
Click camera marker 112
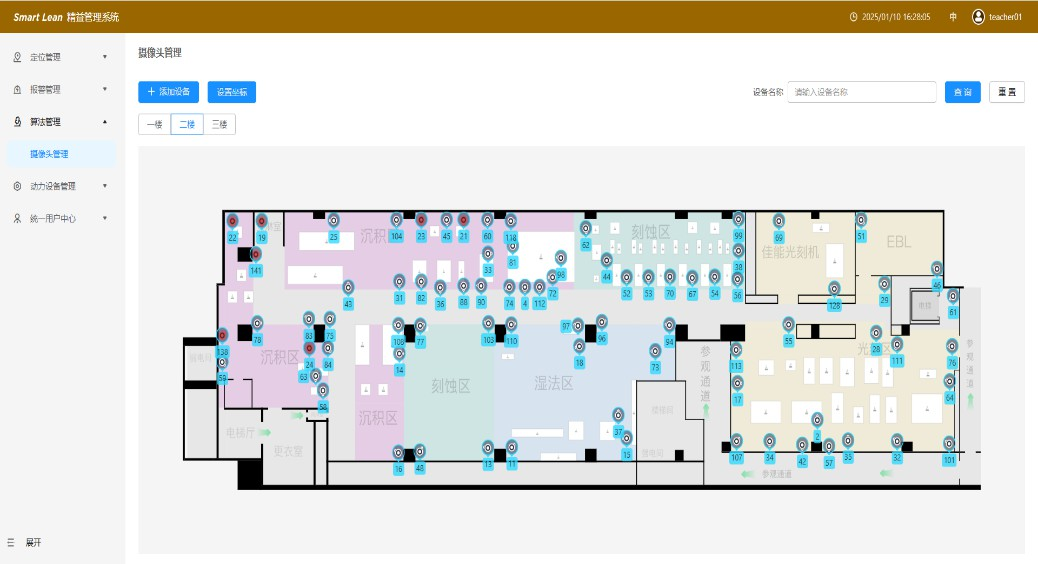coord(540,288)
